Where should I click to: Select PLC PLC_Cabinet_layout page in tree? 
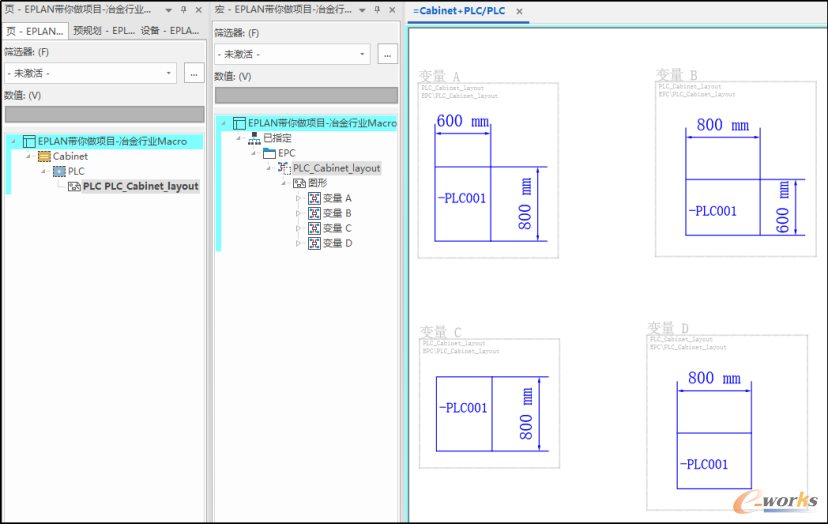140,186
